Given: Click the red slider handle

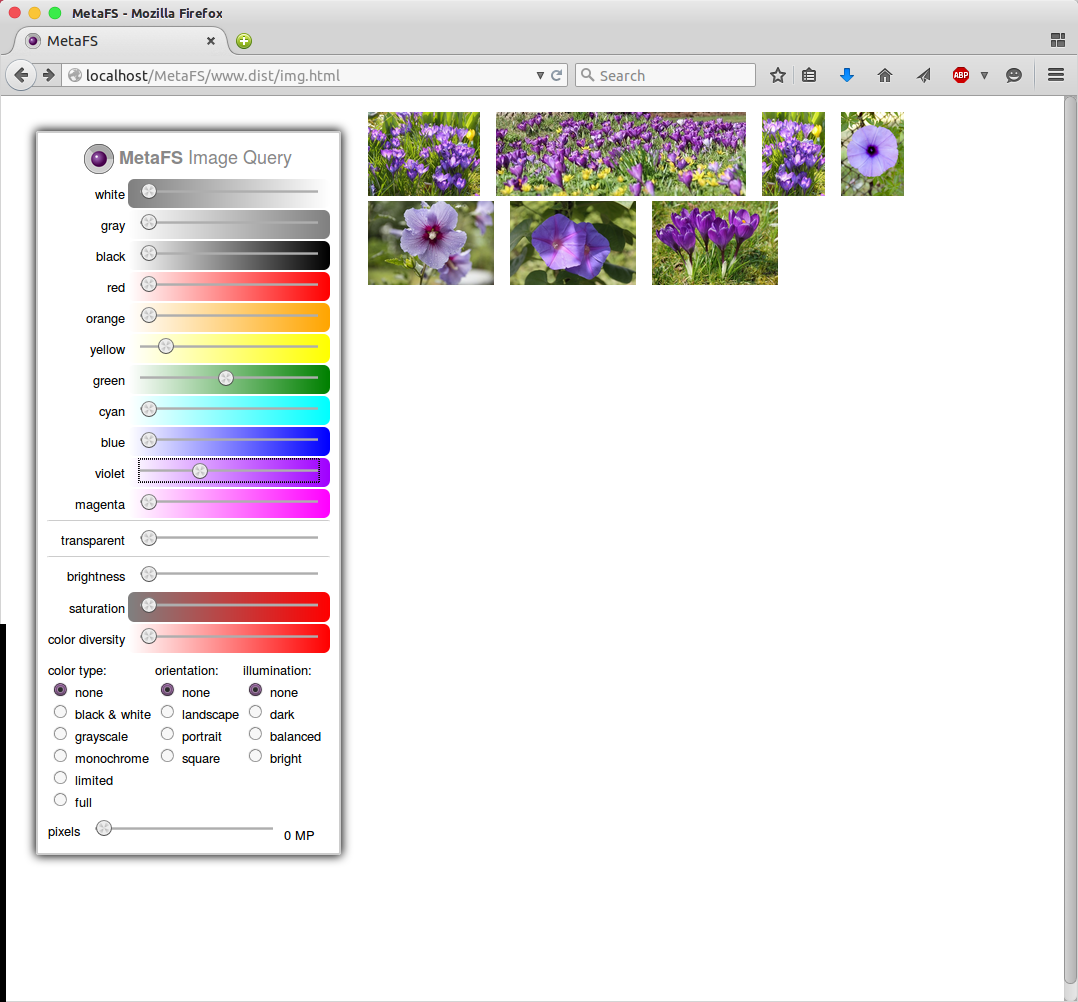Looking at the screenshot, I should [x=148, y=284].
